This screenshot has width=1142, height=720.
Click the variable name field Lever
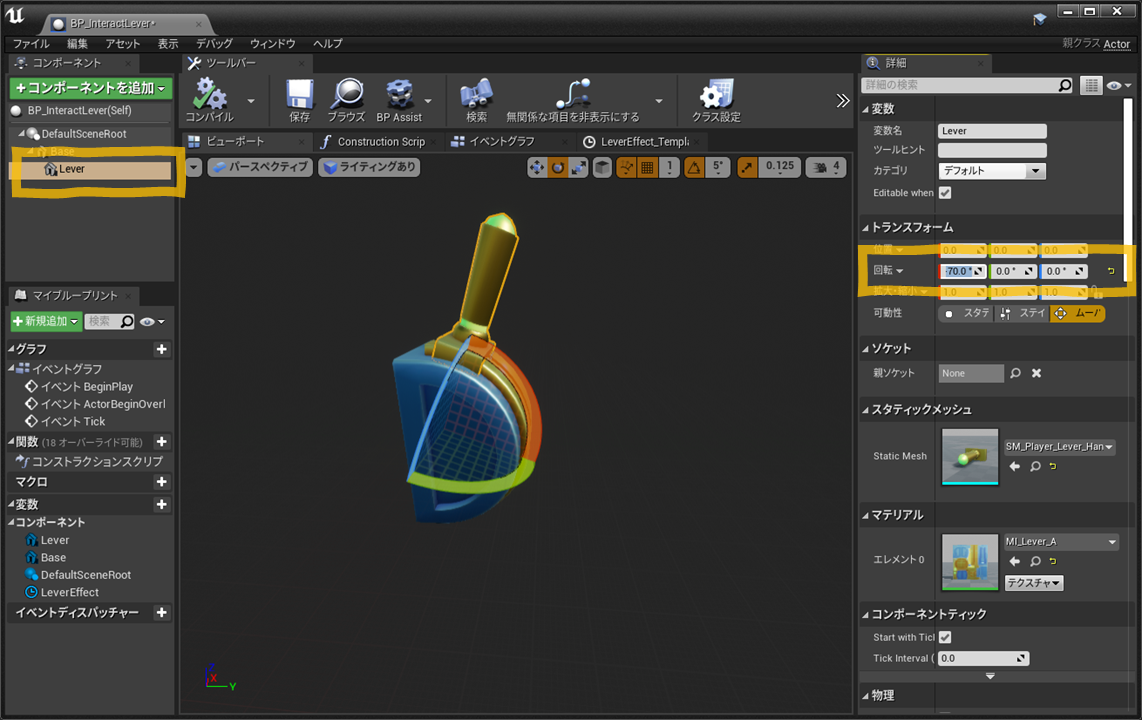pos(992,131)
